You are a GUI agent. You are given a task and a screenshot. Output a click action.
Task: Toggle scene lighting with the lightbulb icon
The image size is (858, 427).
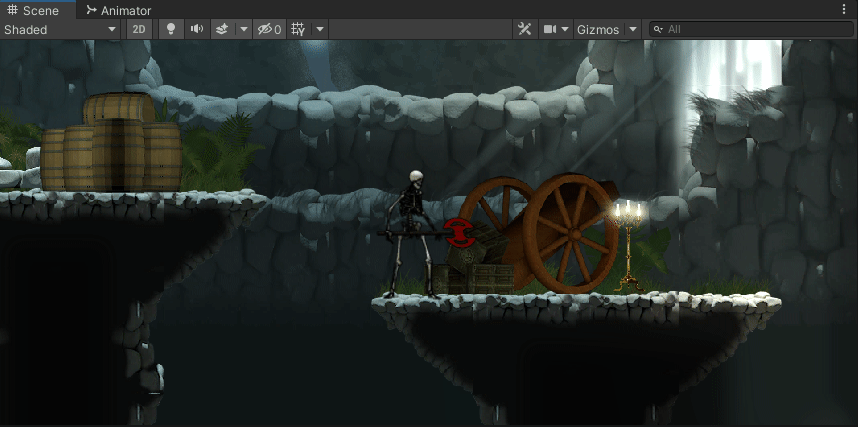(x=171, y=30)
